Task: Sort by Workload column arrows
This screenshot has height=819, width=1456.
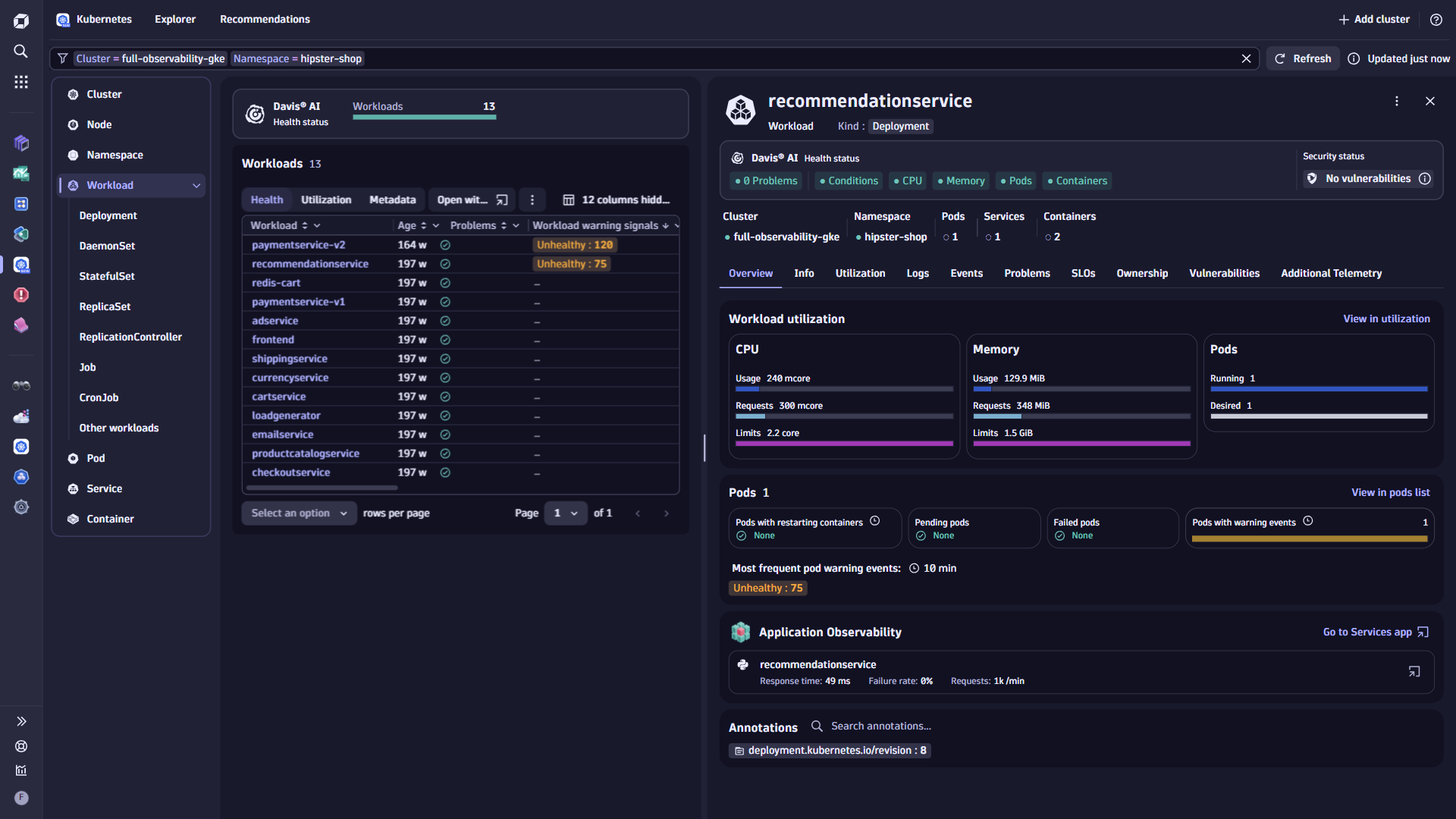Action: click(x=305, y=225)
